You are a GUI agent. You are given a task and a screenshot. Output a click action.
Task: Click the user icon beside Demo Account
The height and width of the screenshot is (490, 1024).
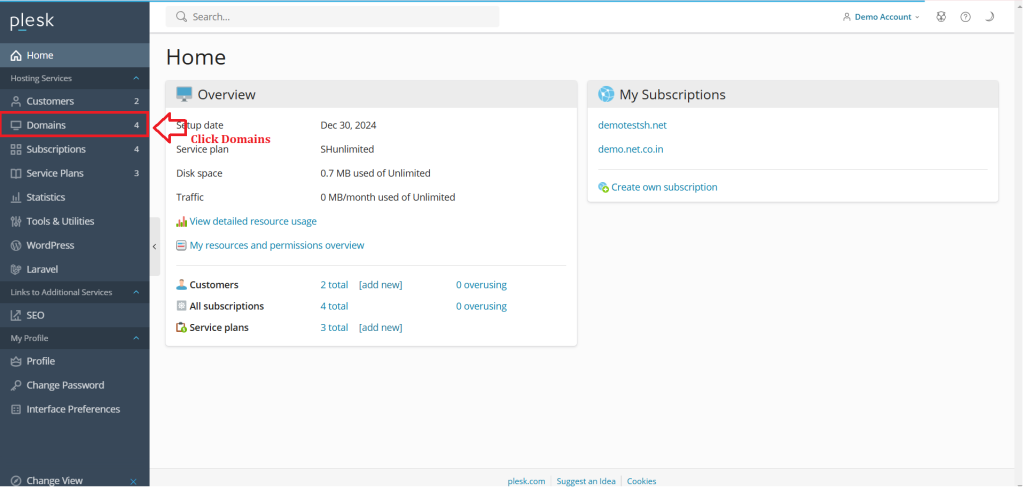(847, 17)
